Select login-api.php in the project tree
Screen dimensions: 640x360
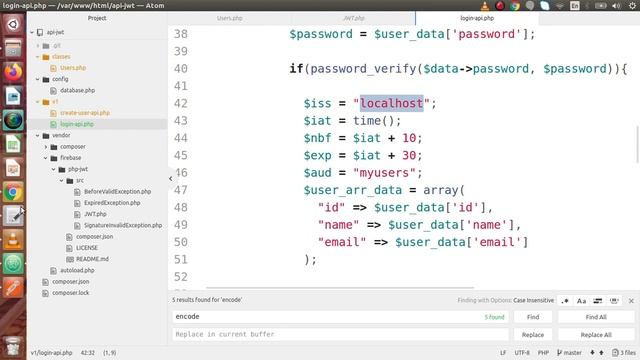click(x=77, y=124)
